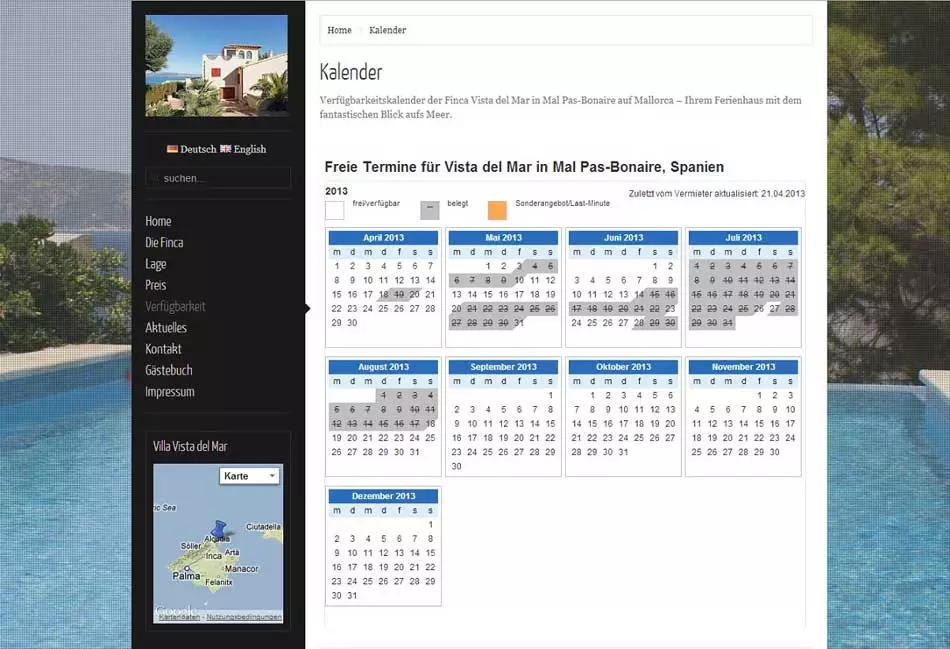Click the villa photo thumbnail
Image resolution: width=950 pixels, height=649 pixels.
point(216,65)
